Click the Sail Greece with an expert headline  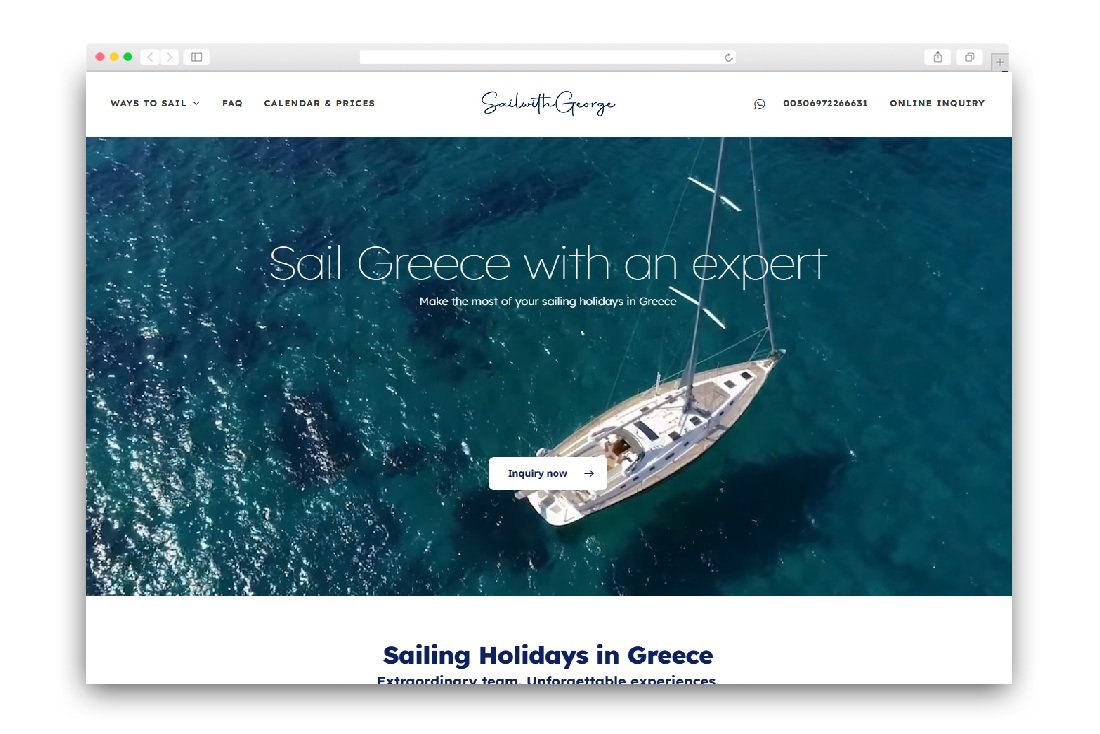tap(548, 265)
